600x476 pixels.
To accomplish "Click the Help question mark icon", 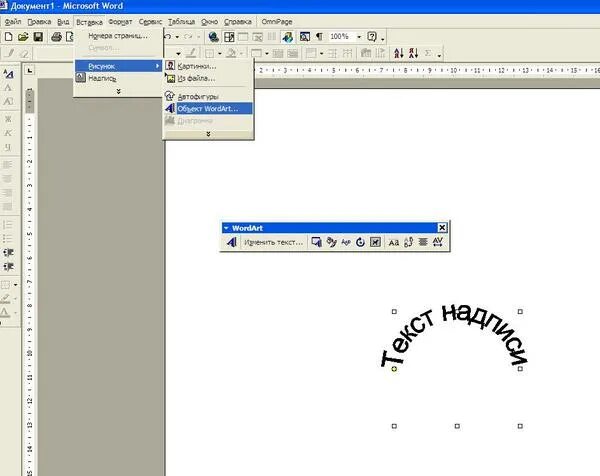I will (372, 37).
